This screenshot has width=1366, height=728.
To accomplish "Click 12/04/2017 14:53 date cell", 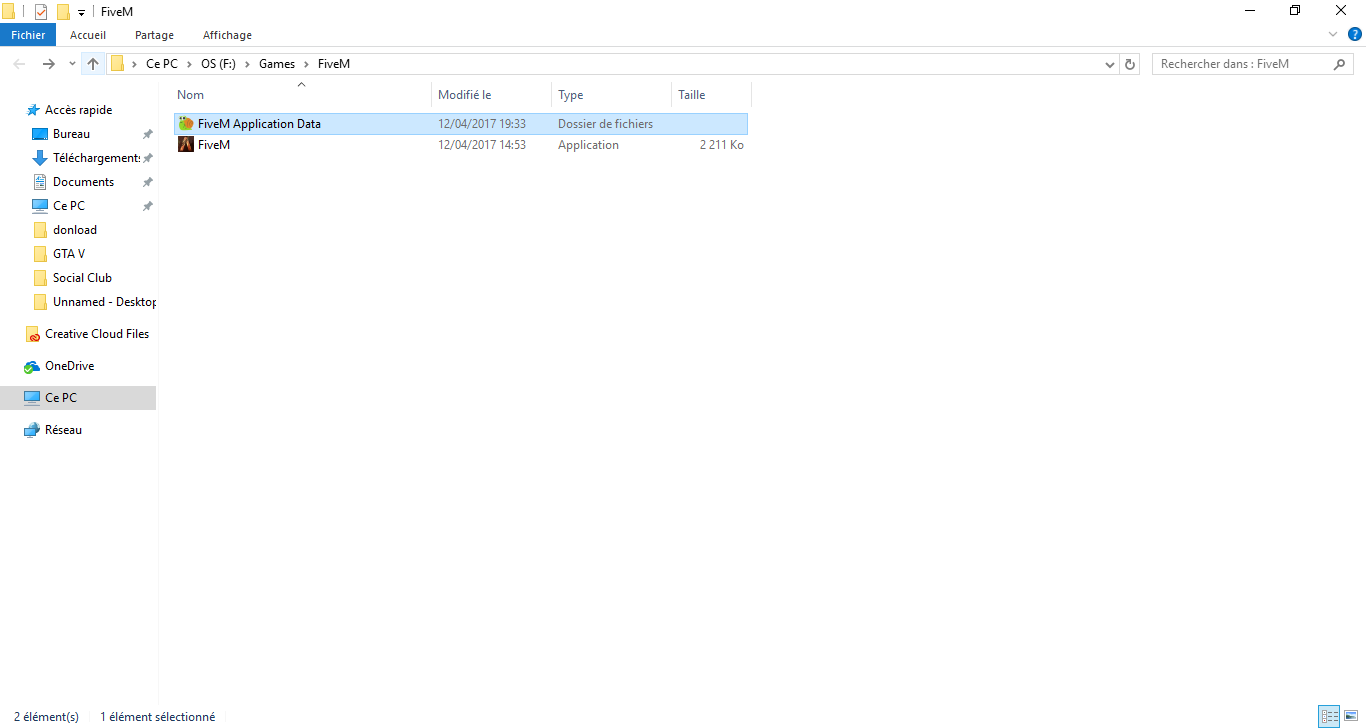I will 482,145.
